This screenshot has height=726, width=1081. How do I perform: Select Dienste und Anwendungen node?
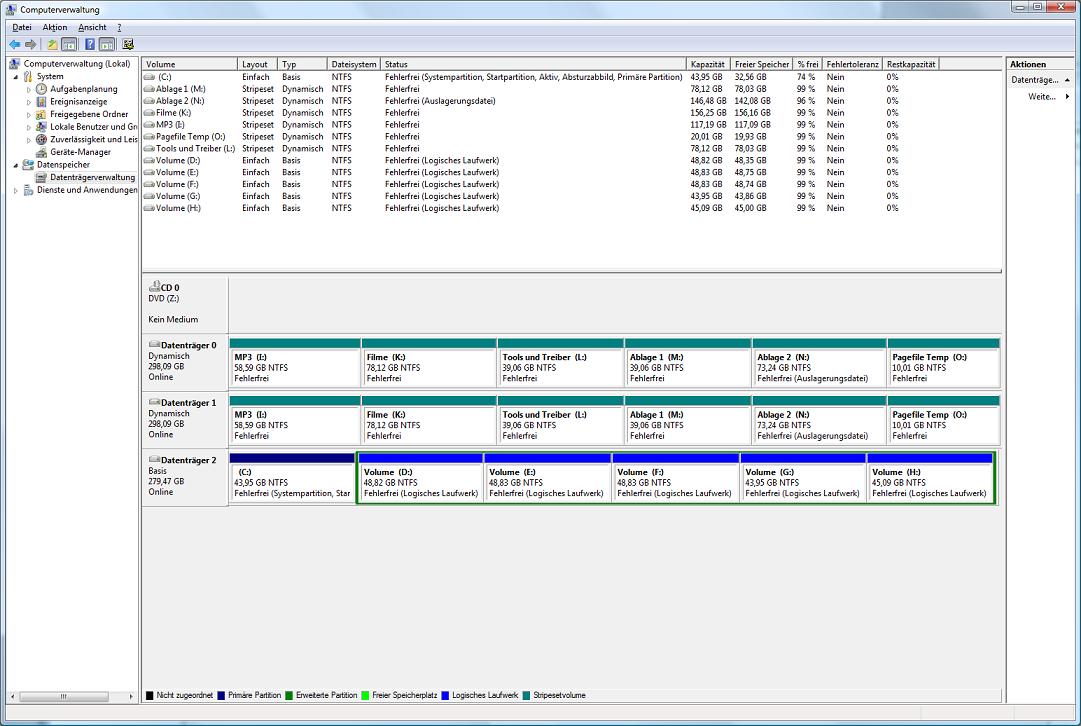point(87,190)
